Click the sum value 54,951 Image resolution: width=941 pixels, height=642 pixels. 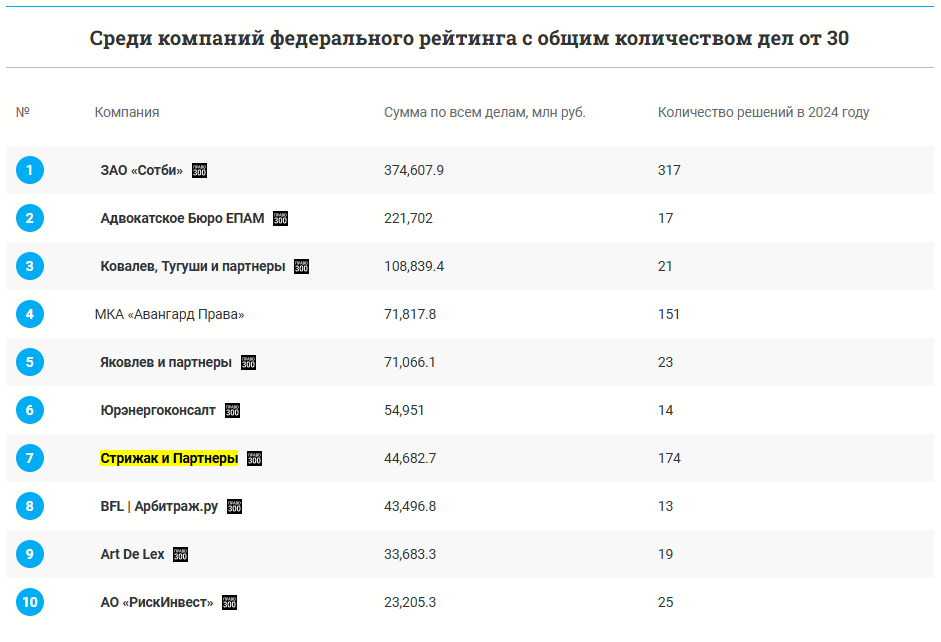[x=404, y=410]
